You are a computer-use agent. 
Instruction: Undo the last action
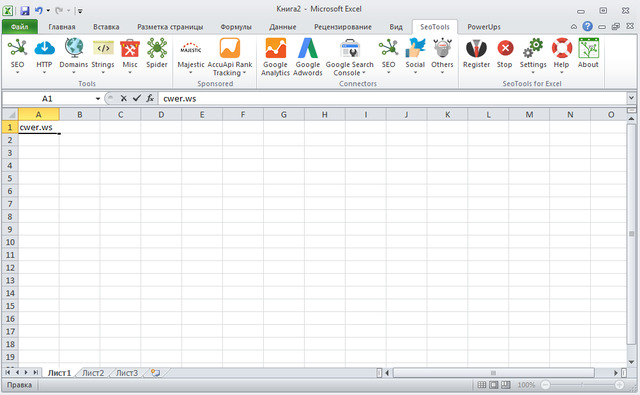[x=38, y=11]
